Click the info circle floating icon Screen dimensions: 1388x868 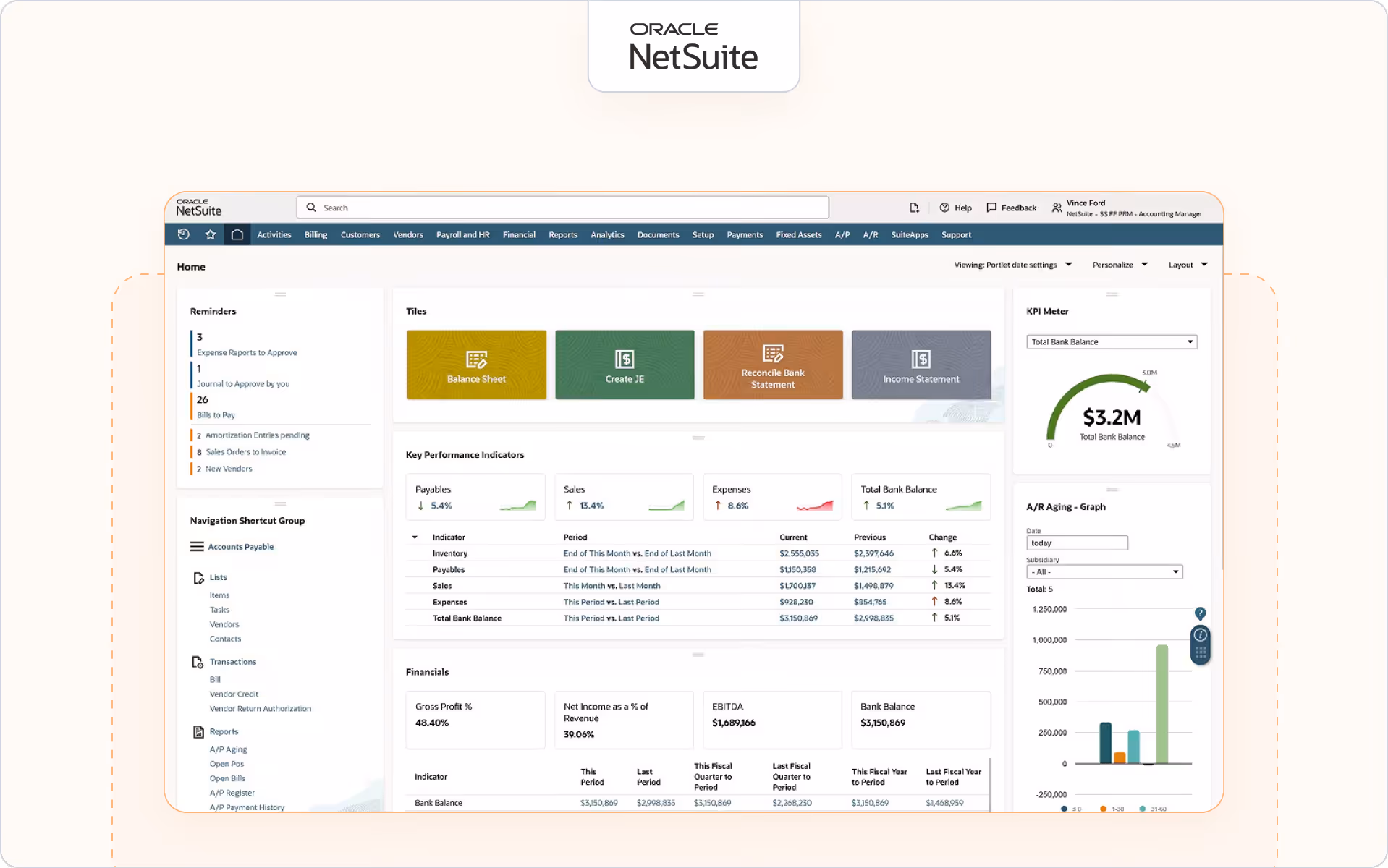[1201, 635]
